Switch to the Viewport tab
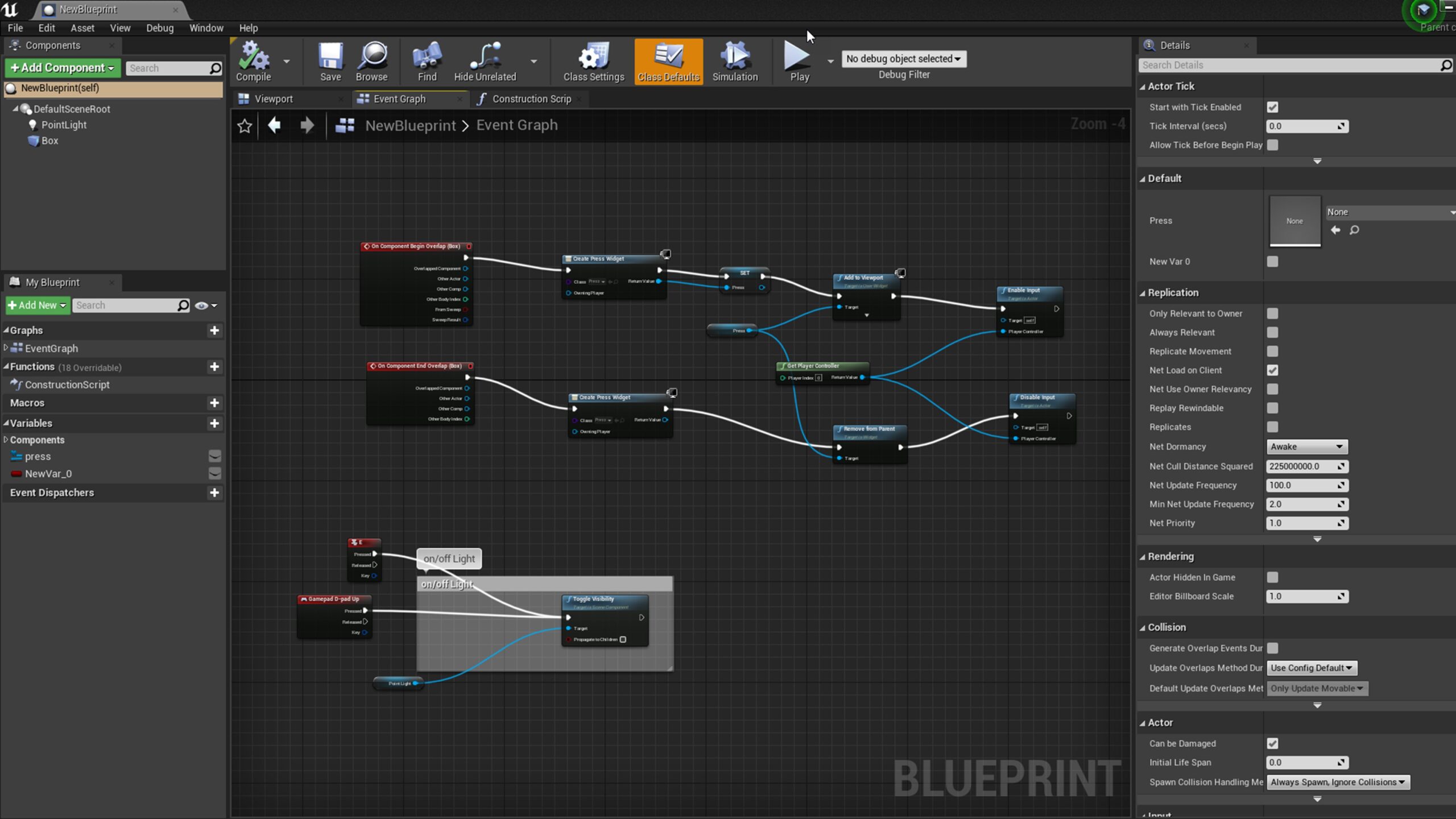 tap(273, 99)
